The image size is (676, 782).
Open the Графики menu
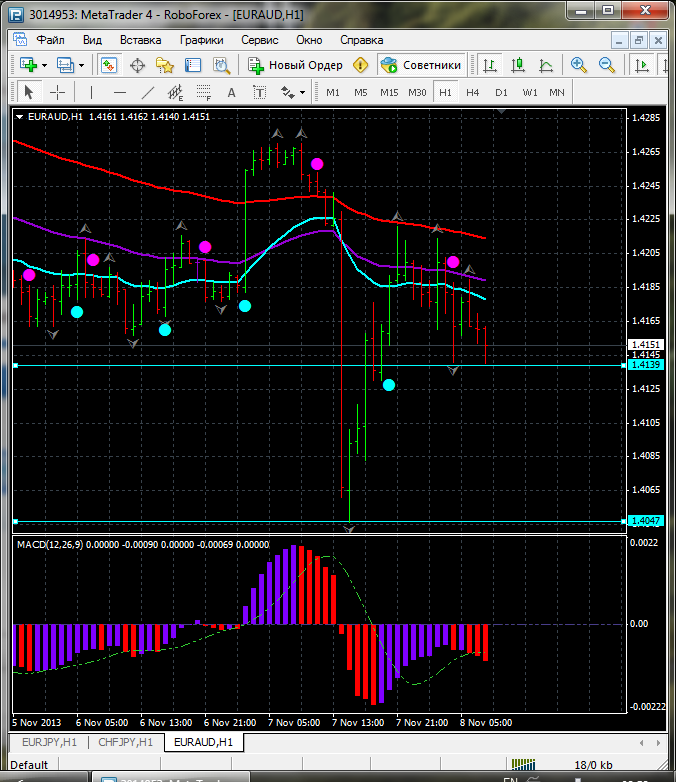201,40
